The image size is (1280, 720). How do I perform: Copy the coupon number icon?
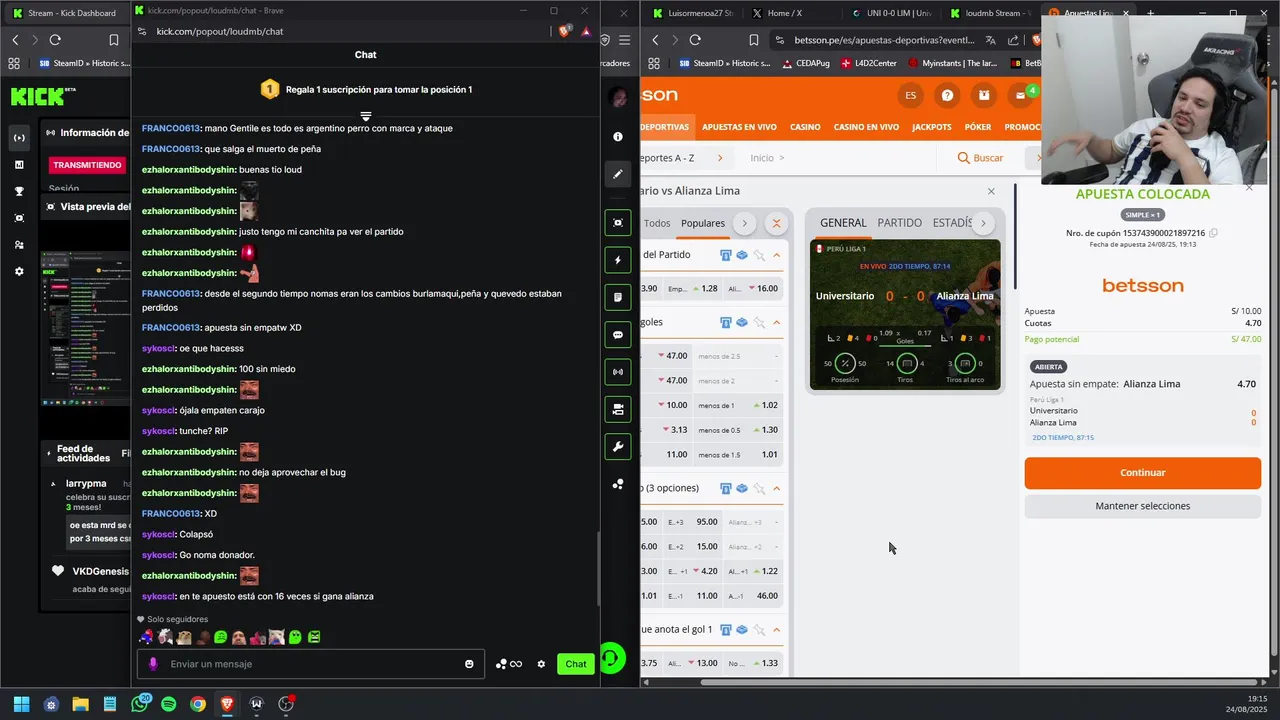coord(1213,233)
